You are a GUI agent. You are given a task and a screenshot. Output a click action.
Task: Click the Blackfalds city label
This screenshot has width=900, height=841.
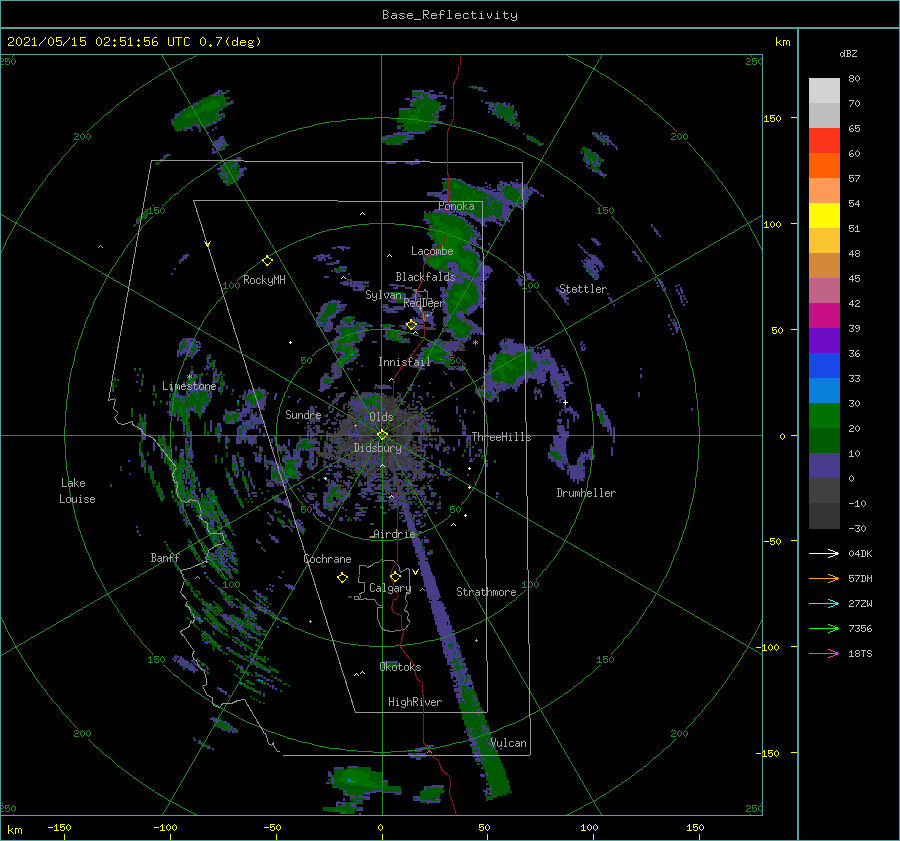[425, 277]
